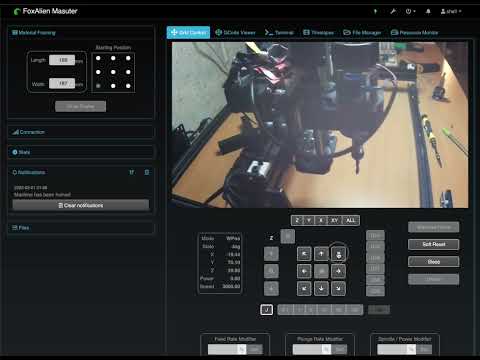Screen dimensions: 480x360
Task: Lower the Z axis with bottom Z button
Action: [x=271, y=289]
